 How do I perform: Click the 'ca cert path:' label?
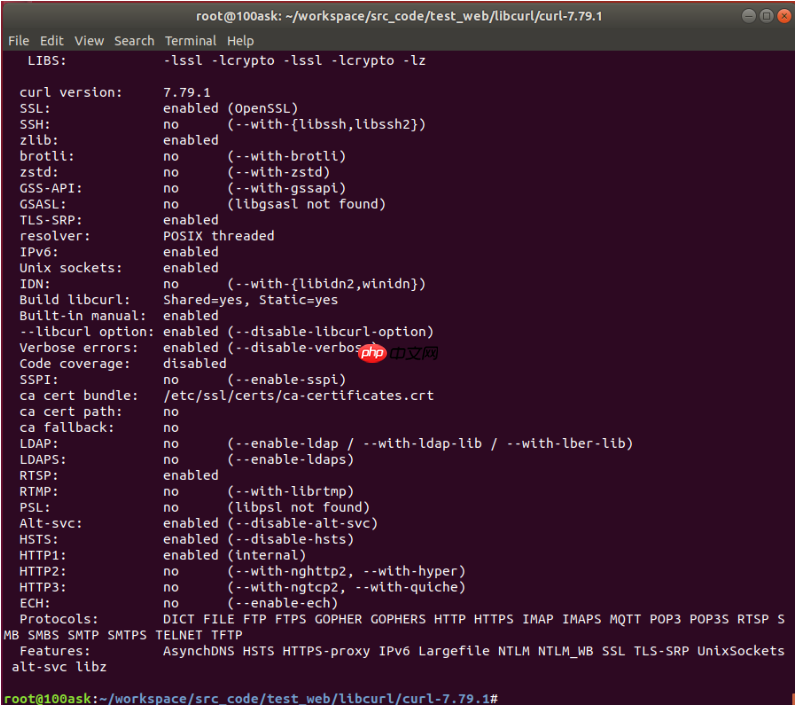point(71,412)
